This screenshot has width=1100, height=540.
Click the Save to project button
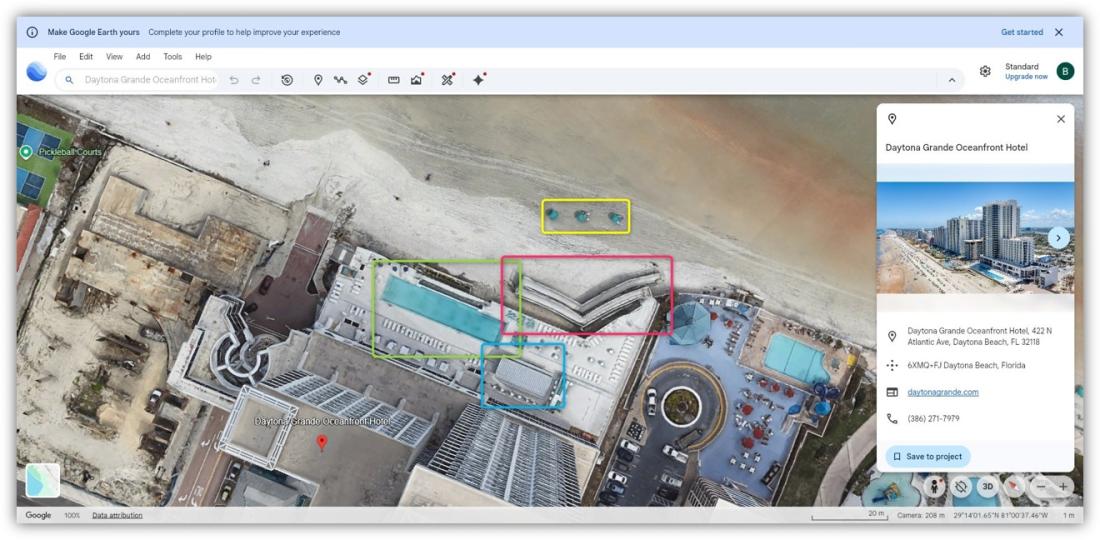(927, 456)
